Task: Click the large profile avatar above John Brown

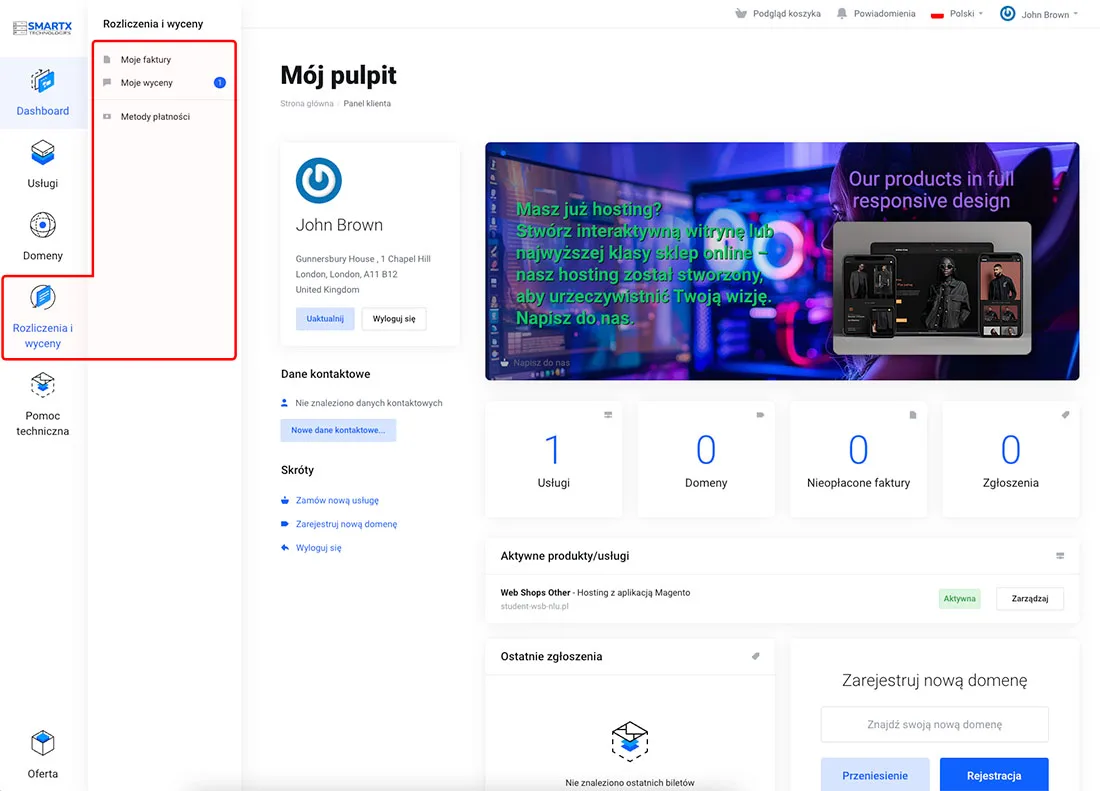Action: [318, 180]
